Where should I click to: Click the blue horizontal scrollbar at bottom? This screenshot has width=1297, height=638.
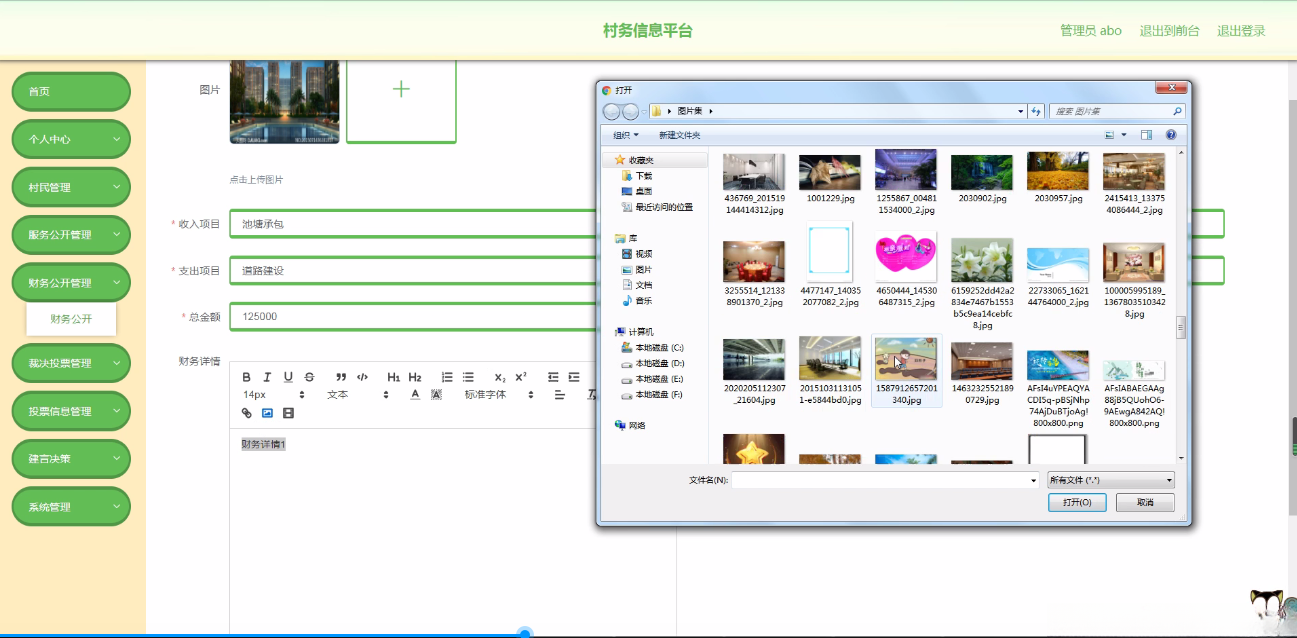pyautogui.click(x=524, y=632)
